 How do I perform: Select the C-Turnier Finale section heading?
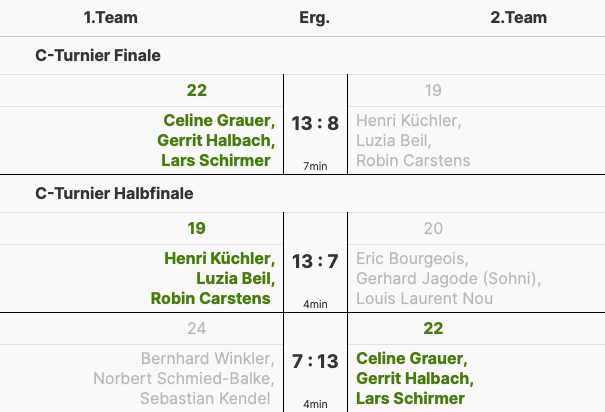(x=97, y=56)
